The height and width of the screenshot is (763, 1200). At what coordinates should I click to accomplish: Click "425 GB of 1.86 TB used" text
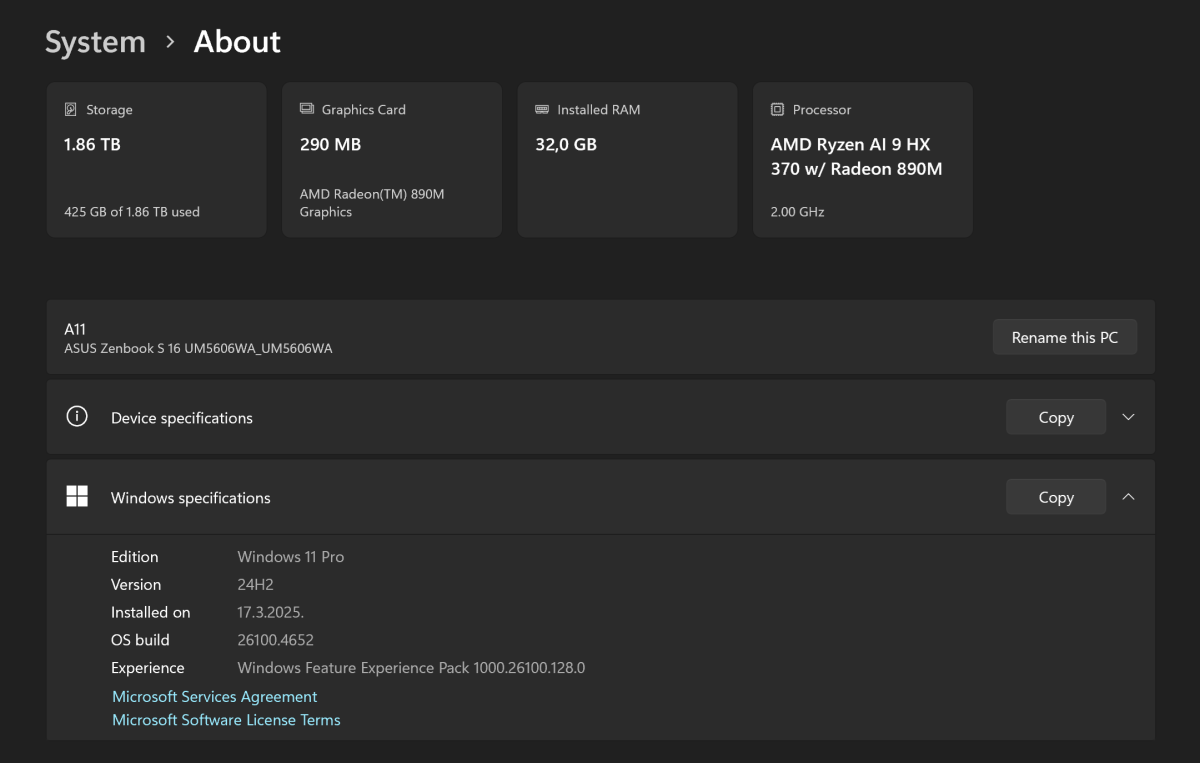tap(132, 212)
